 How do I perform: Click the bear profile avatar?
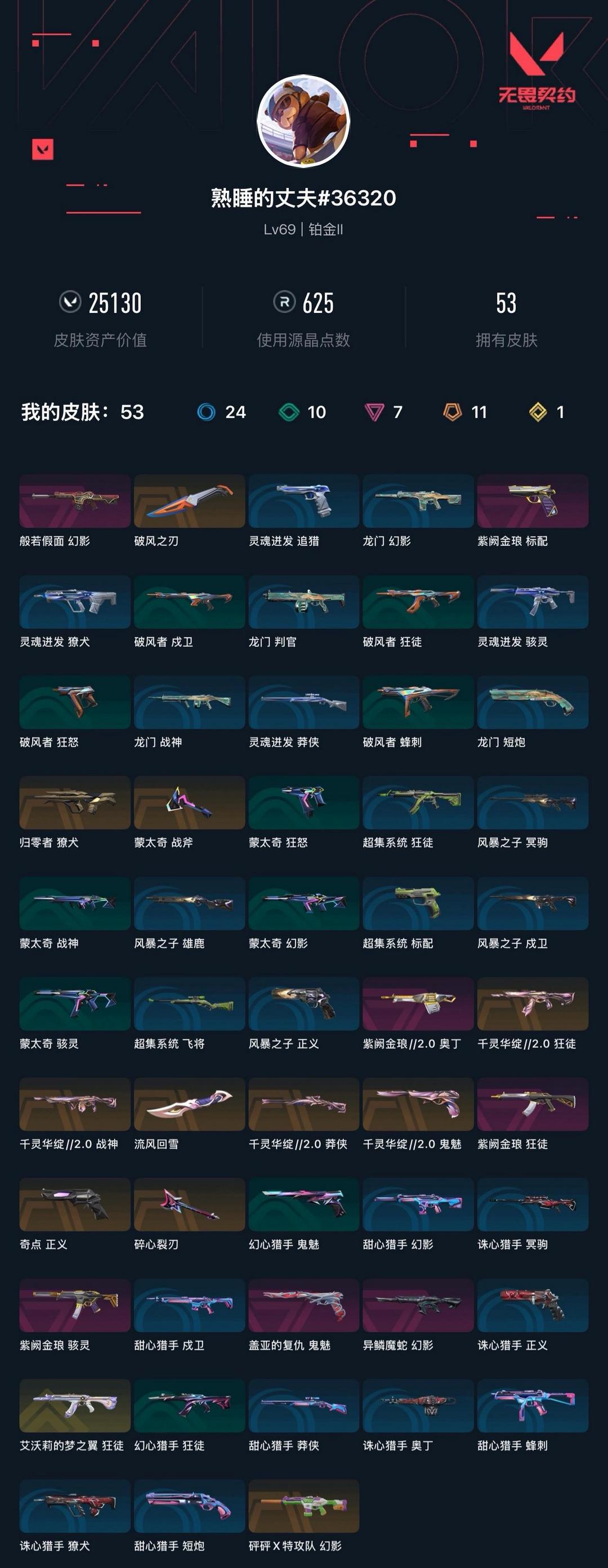303,122
